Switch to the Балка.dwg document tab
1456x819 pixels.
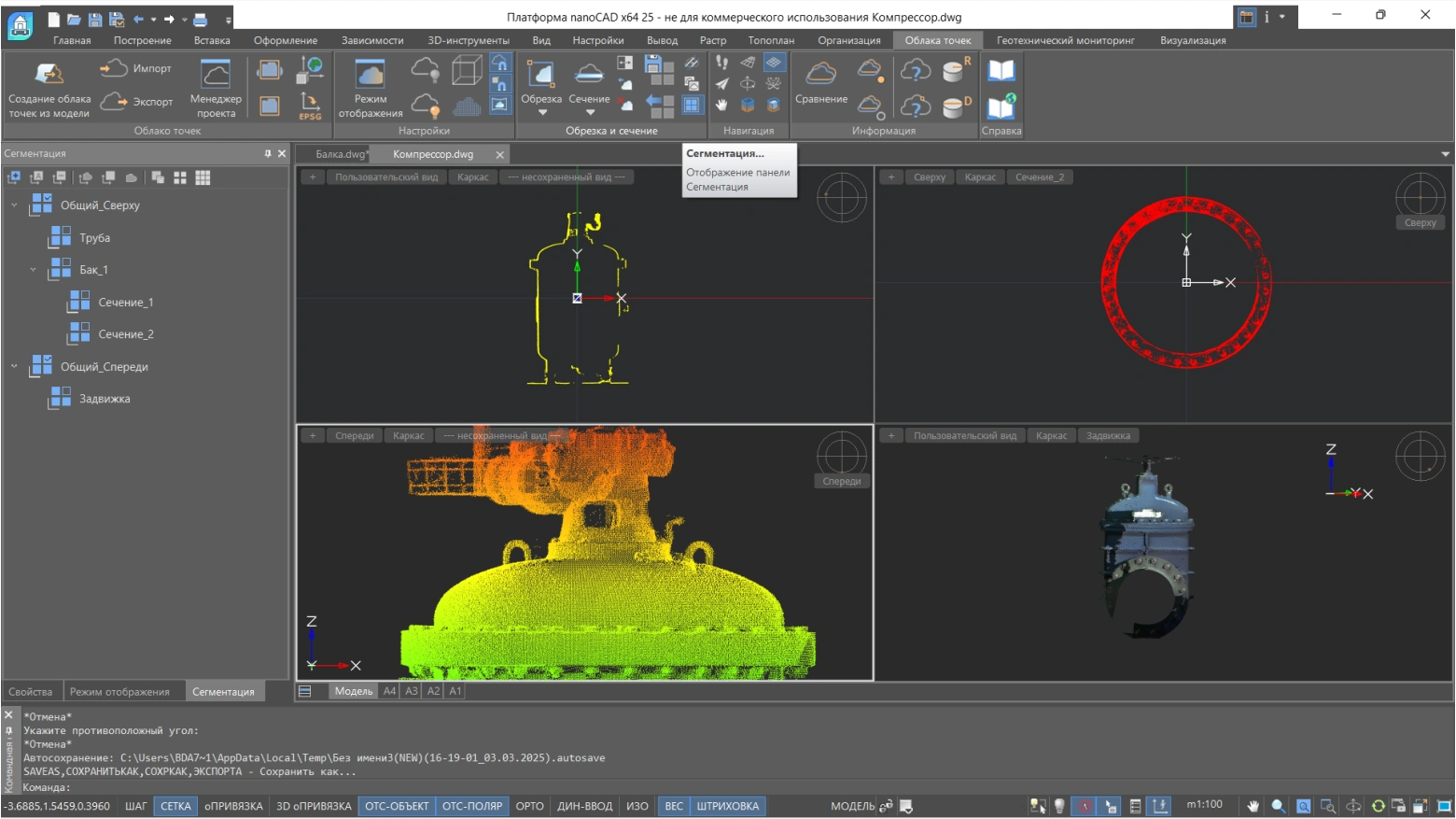point(340,154)
